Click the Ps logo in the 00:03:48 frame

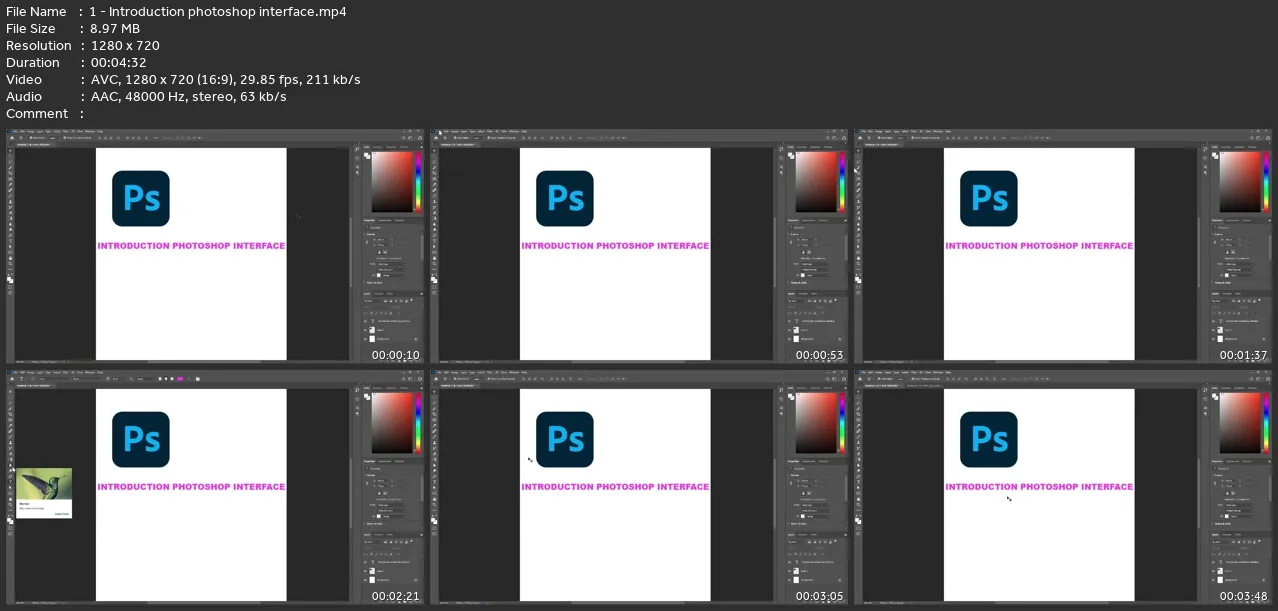pos(989,440)
